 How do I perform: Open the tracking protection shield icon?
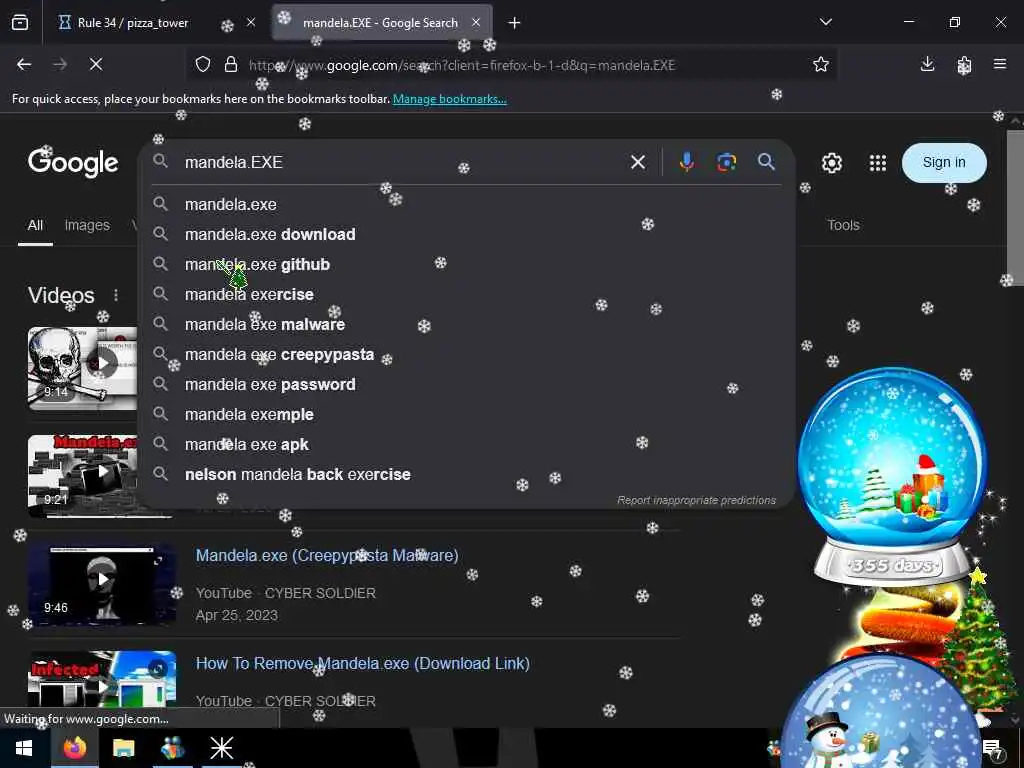pos(203,65)
